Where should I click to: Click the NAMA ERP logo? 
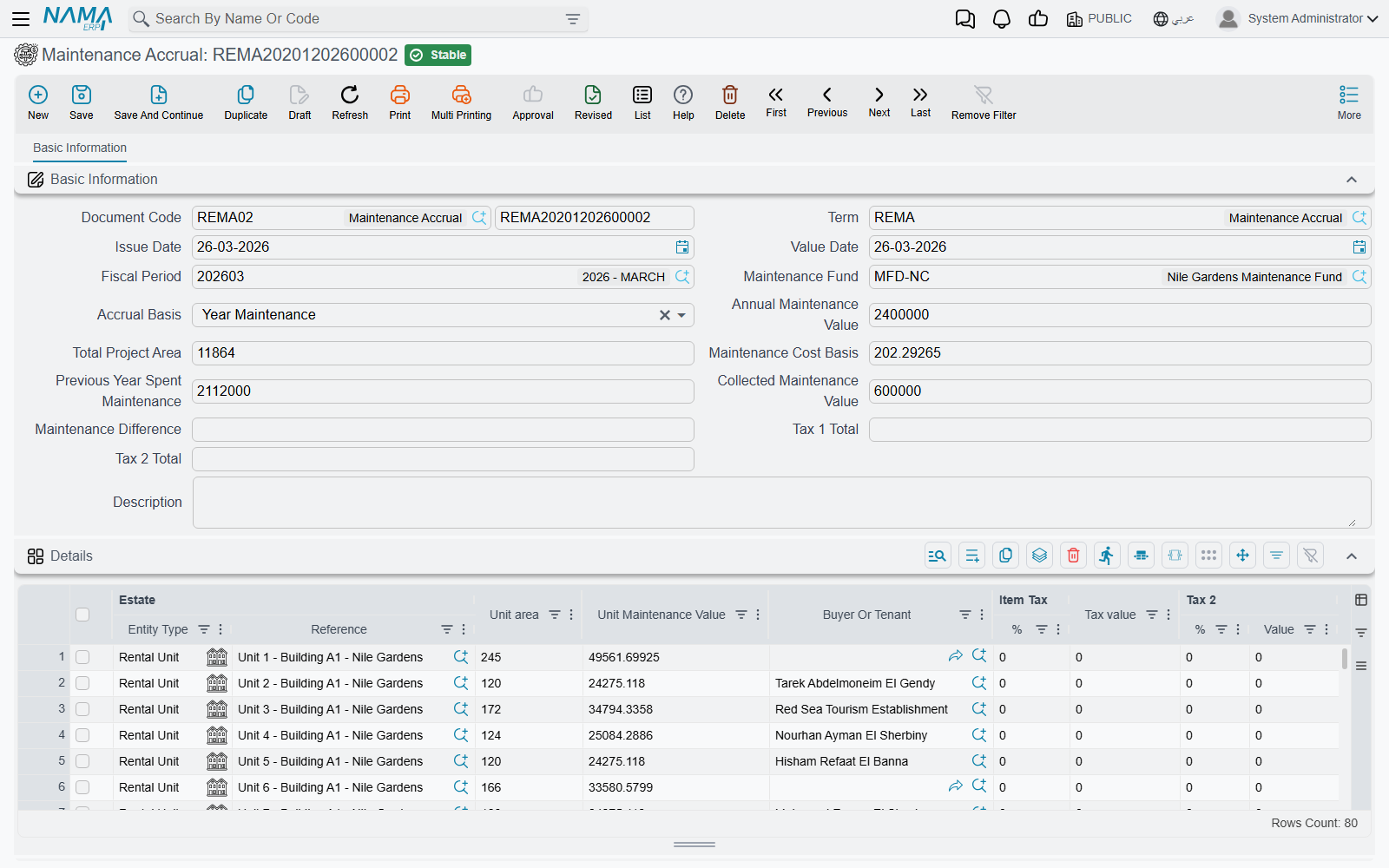click(x=77, y=18)
